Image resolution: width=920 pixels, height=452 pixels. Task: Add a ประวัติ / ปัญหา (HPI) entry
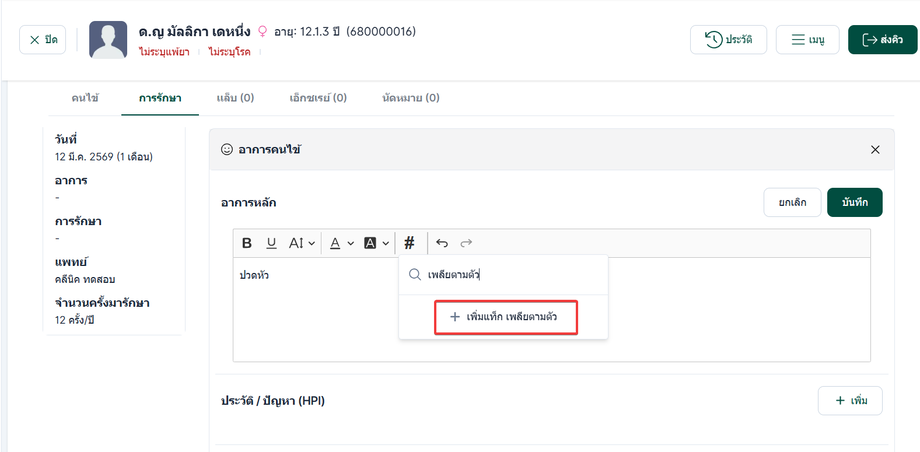tap(850, 401)
